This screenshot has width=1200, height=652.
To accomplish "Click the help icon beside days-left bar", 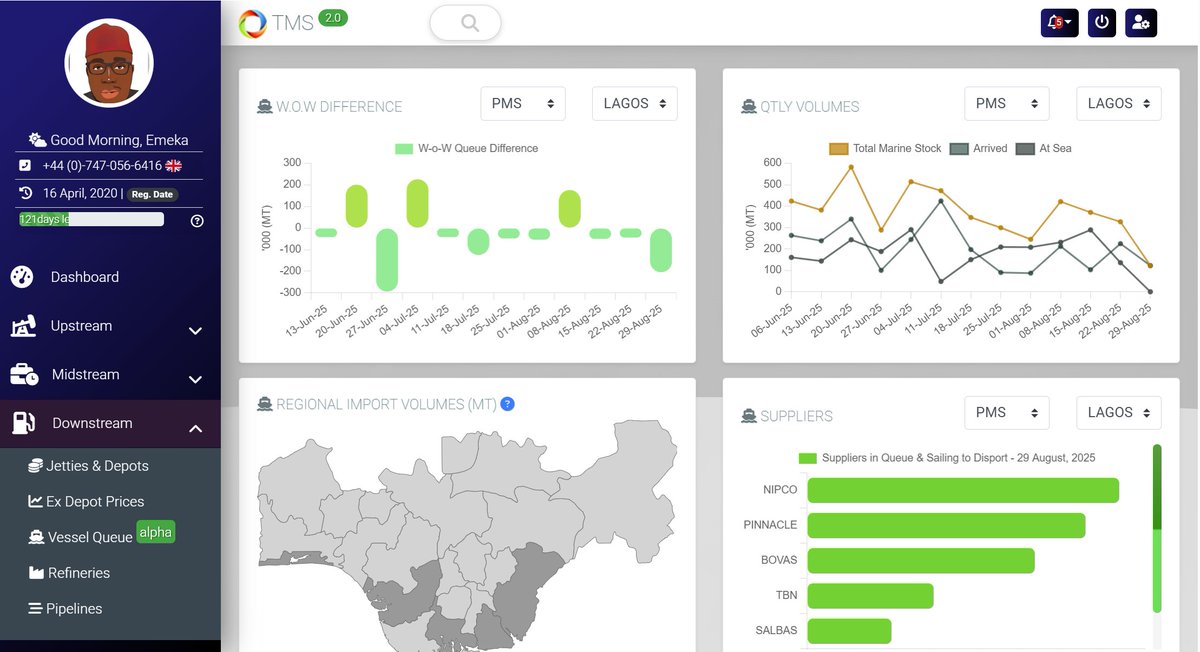I will (197, 221).
